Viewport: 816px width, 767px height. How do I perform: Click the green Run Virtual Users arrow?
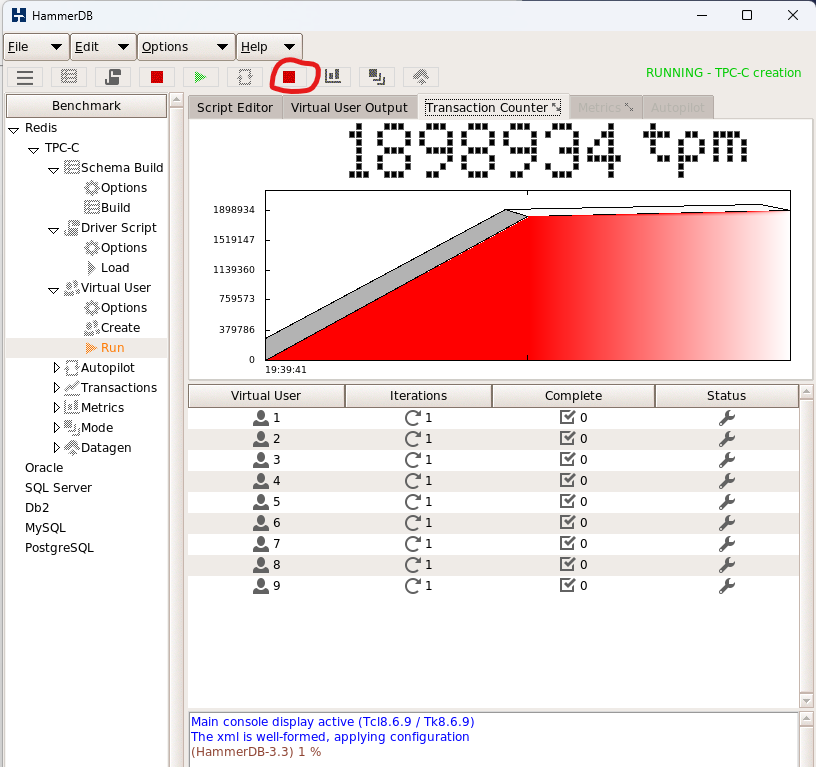tap(200, 77)
